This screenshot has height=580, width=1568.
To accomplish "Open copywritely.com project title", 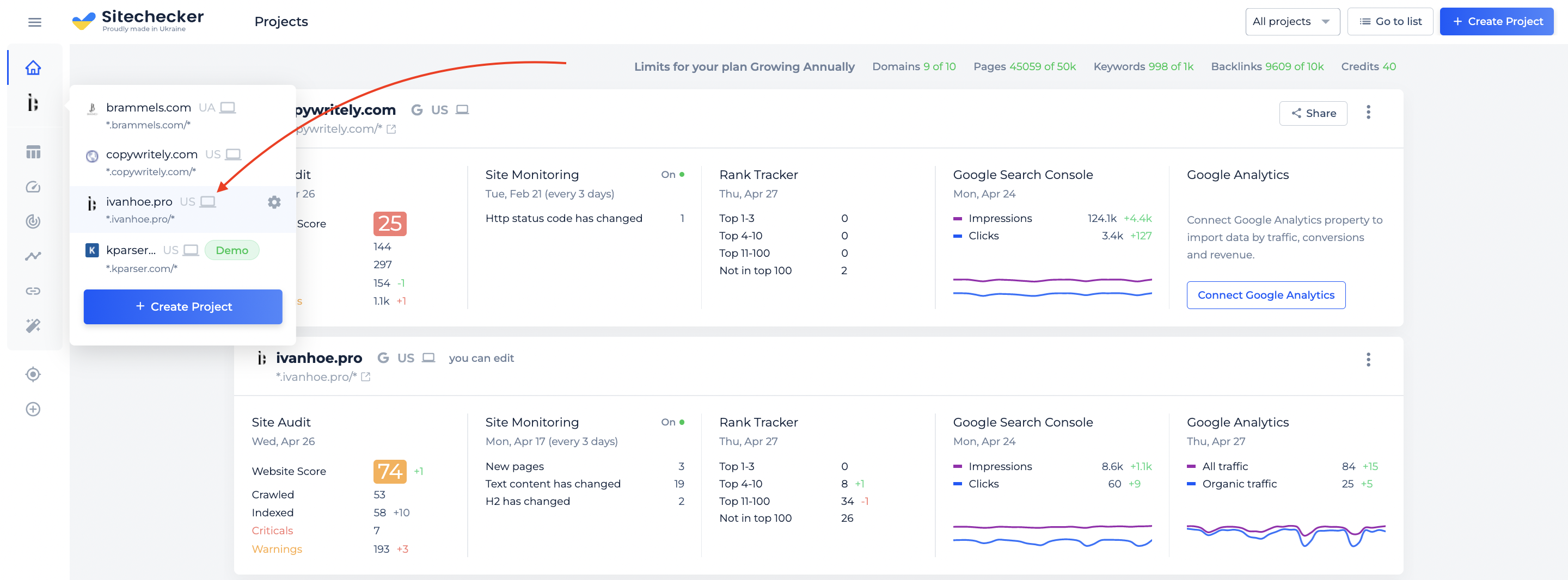I will click(345, 110).
